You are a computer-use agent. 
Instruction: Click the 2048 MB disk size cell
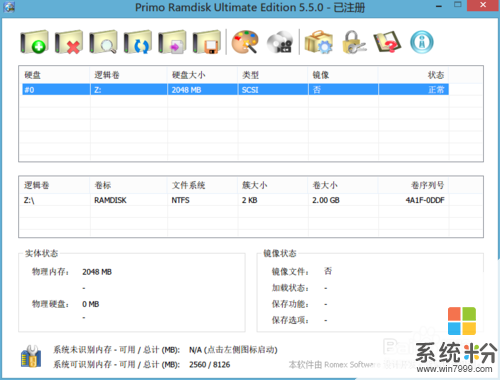tap(203, 90)
